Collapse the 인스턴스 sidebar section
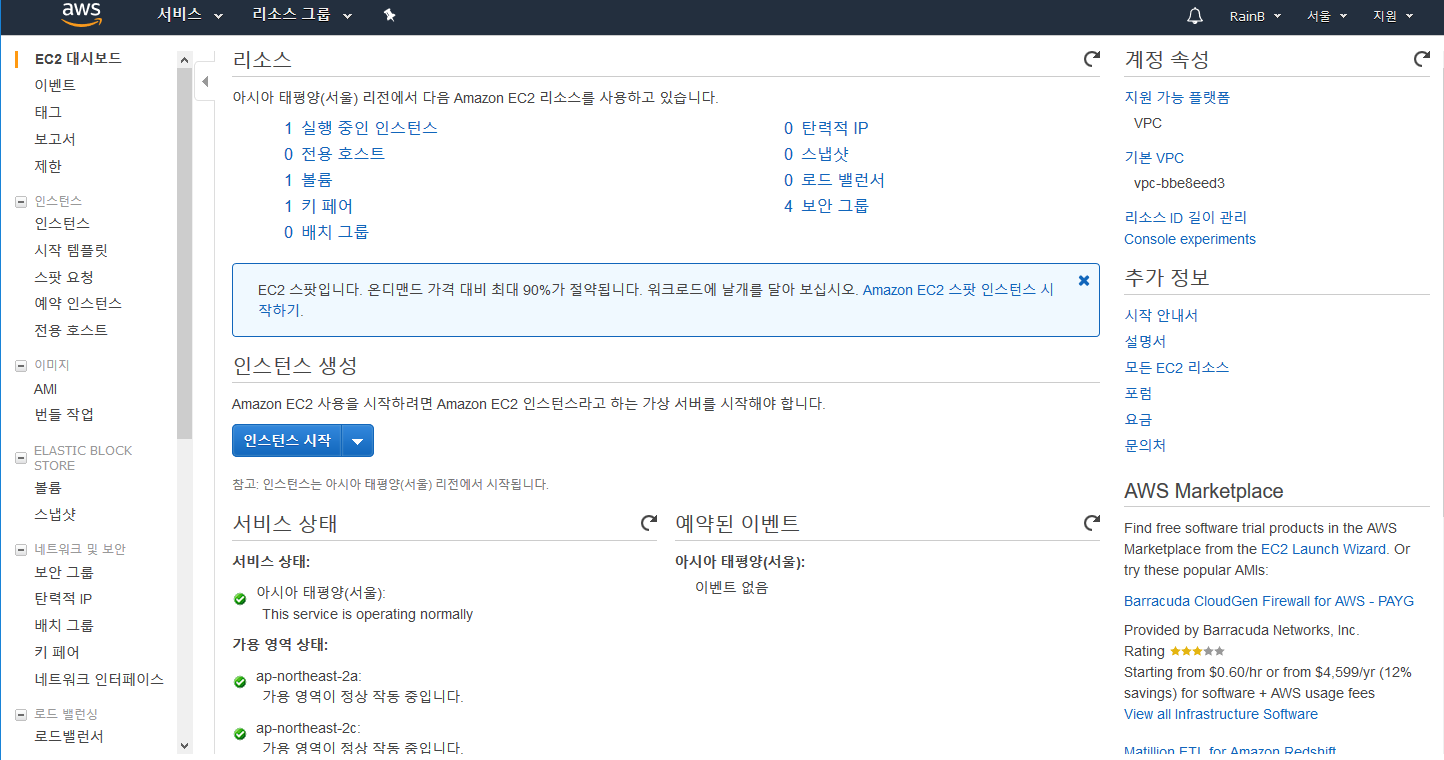The width and height of the screenshot is (1444, 760). tap(20, 200)
